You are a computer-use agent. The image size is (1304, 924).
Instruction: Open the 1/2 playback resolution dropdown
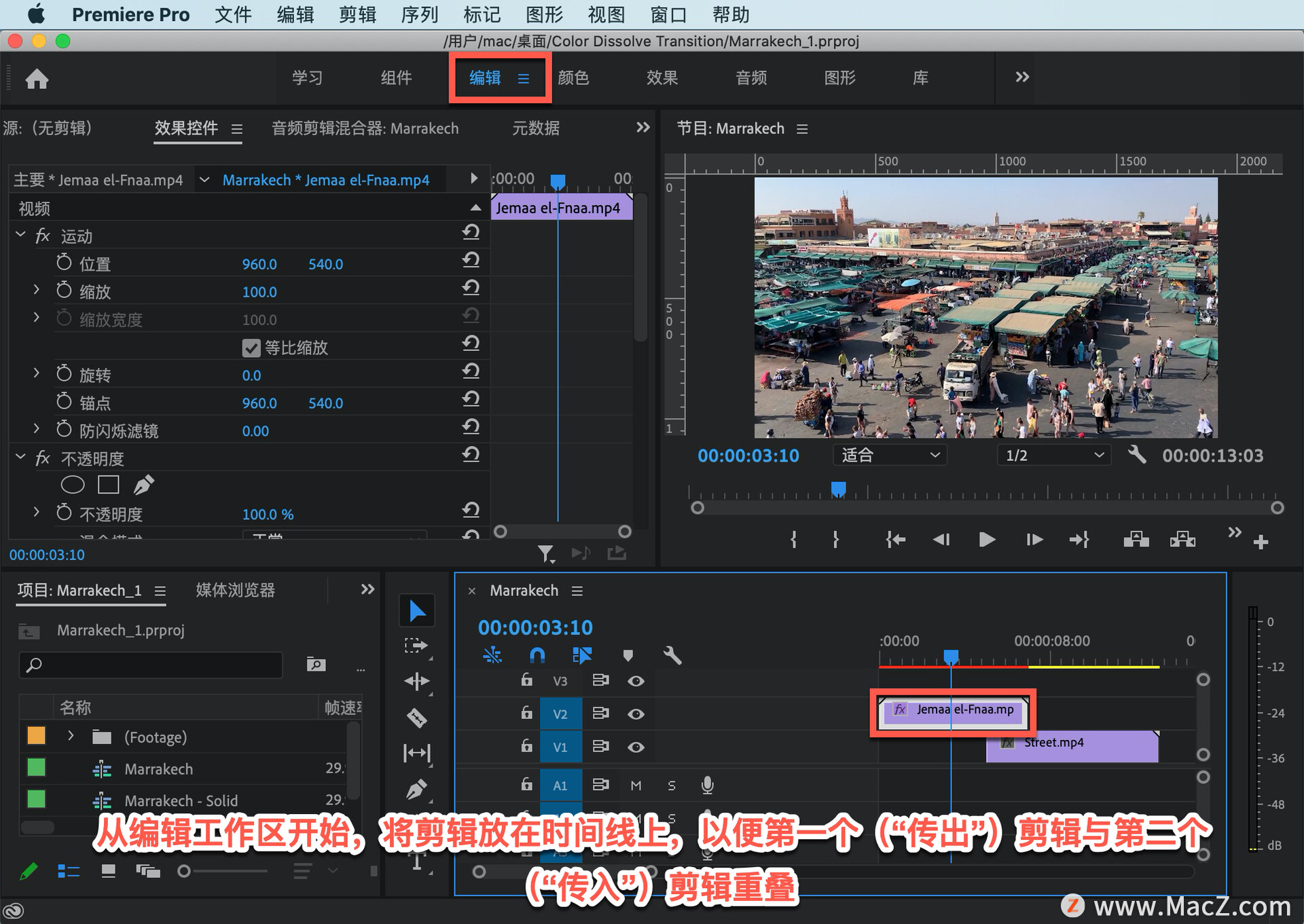(x=1053, y=456)
